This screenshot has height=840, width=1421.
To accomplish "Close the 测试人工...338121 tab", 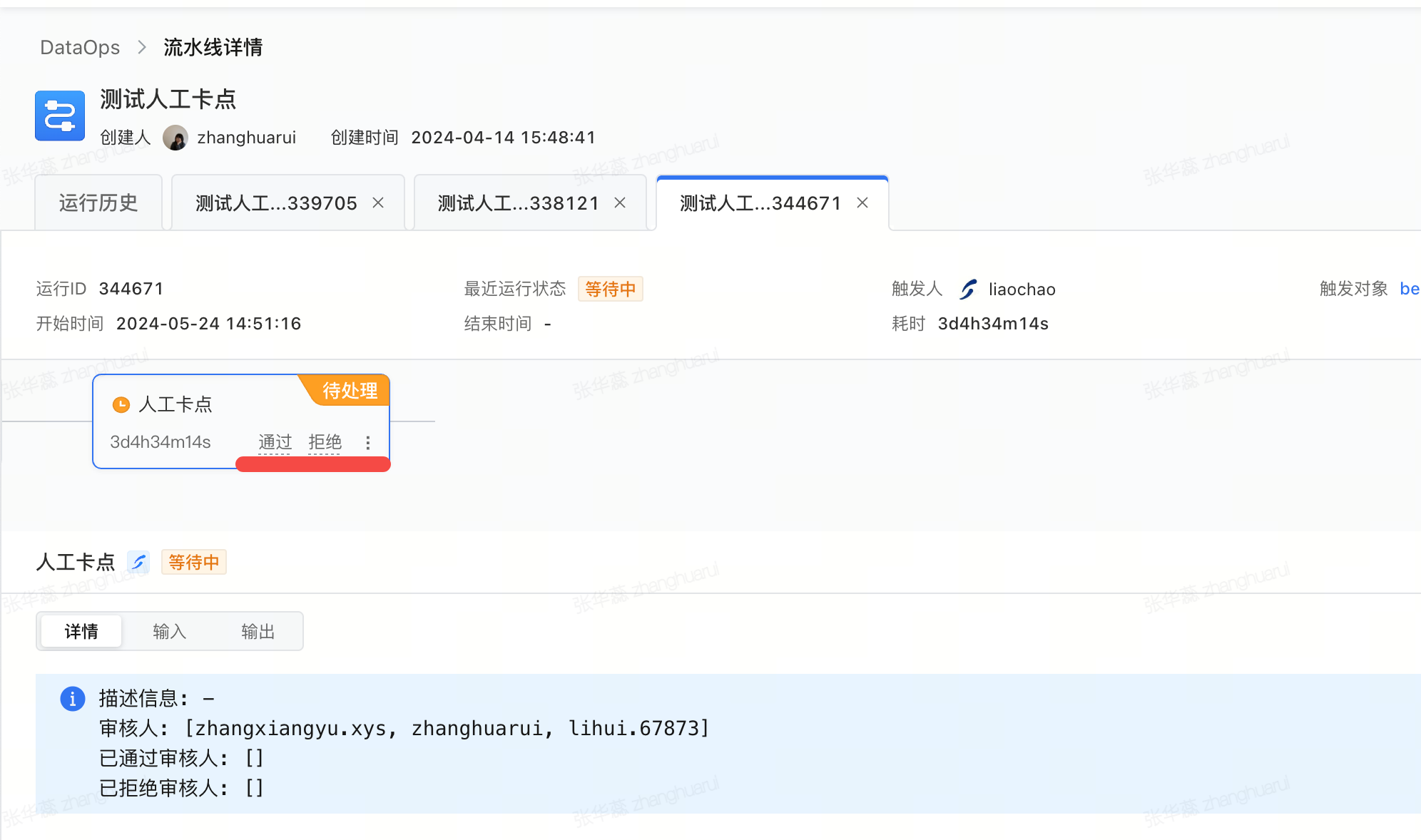I will pos(620,203).
